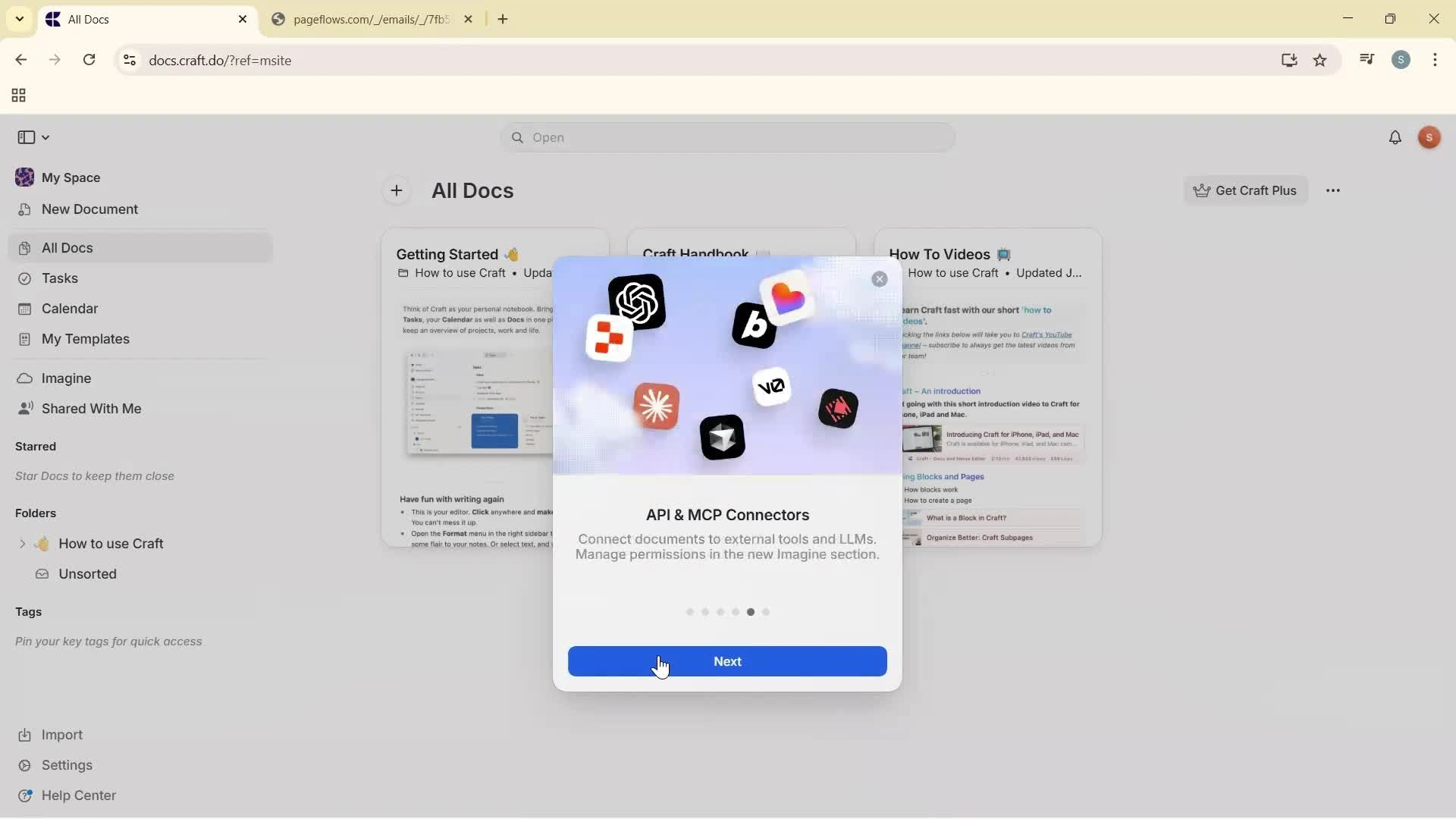Open the Calendar section
The width and height of the screenshot is (1456, 819).
[x=68, y=309]
